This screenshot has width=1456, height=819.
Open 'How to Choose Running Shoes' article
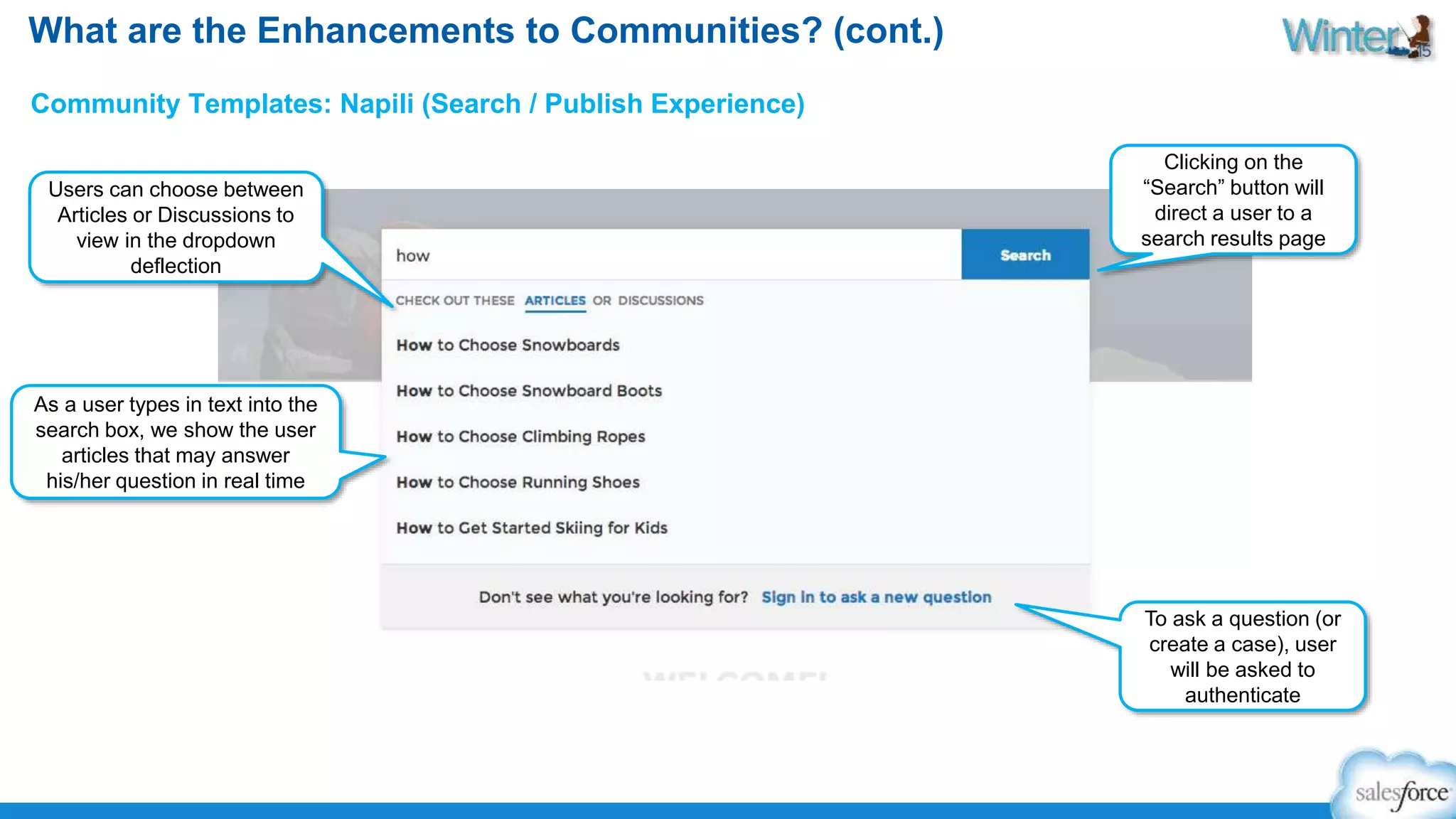[x=518, y=482]
